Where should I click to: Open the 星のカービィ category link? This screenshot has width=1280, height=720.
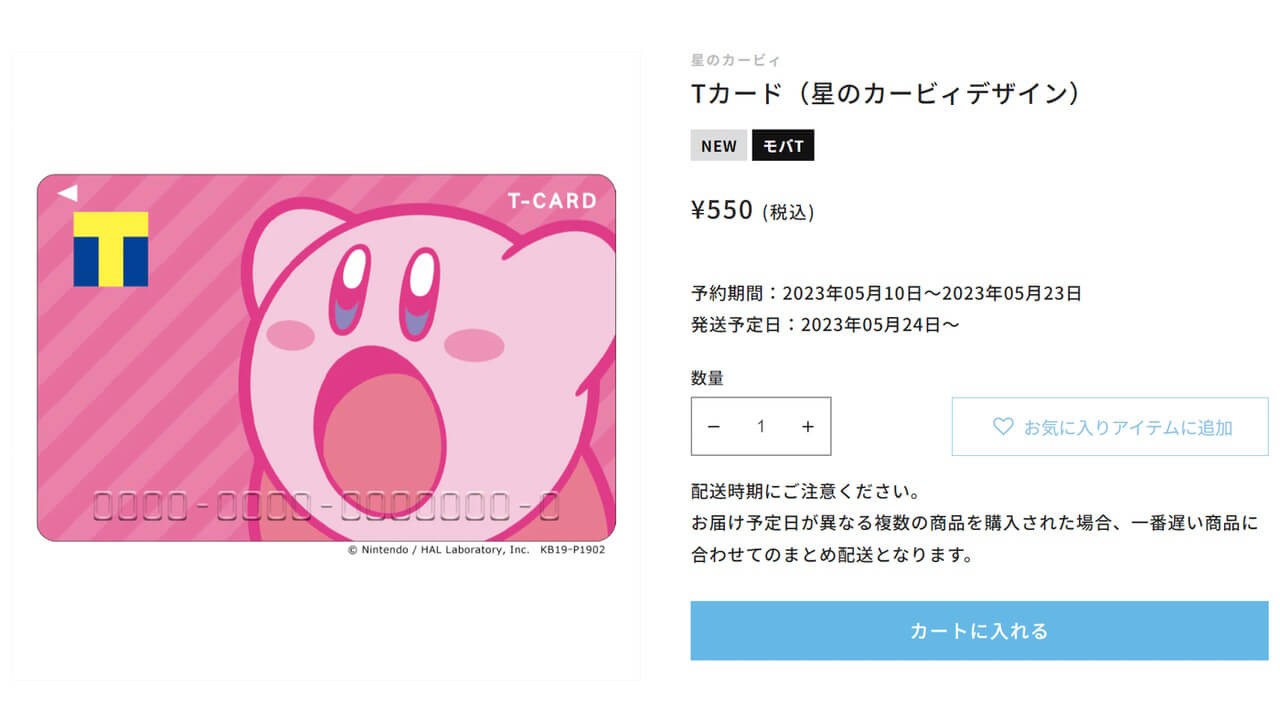pyautogui.click(x=725, y=59)
